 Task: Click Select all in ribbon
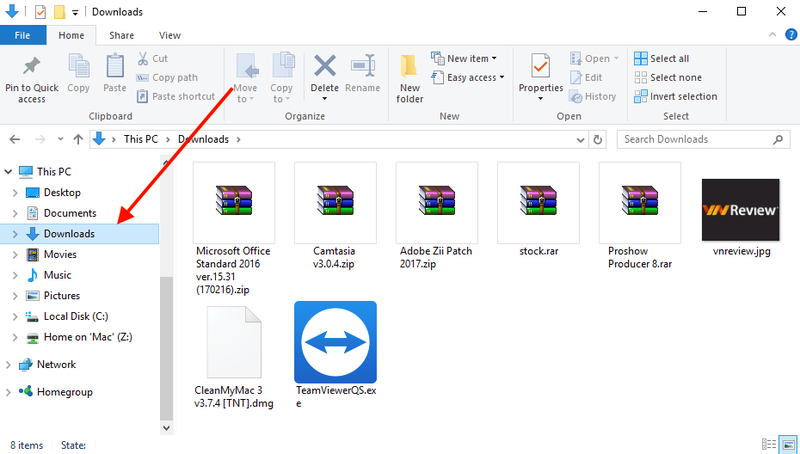[x=668, y=59]
